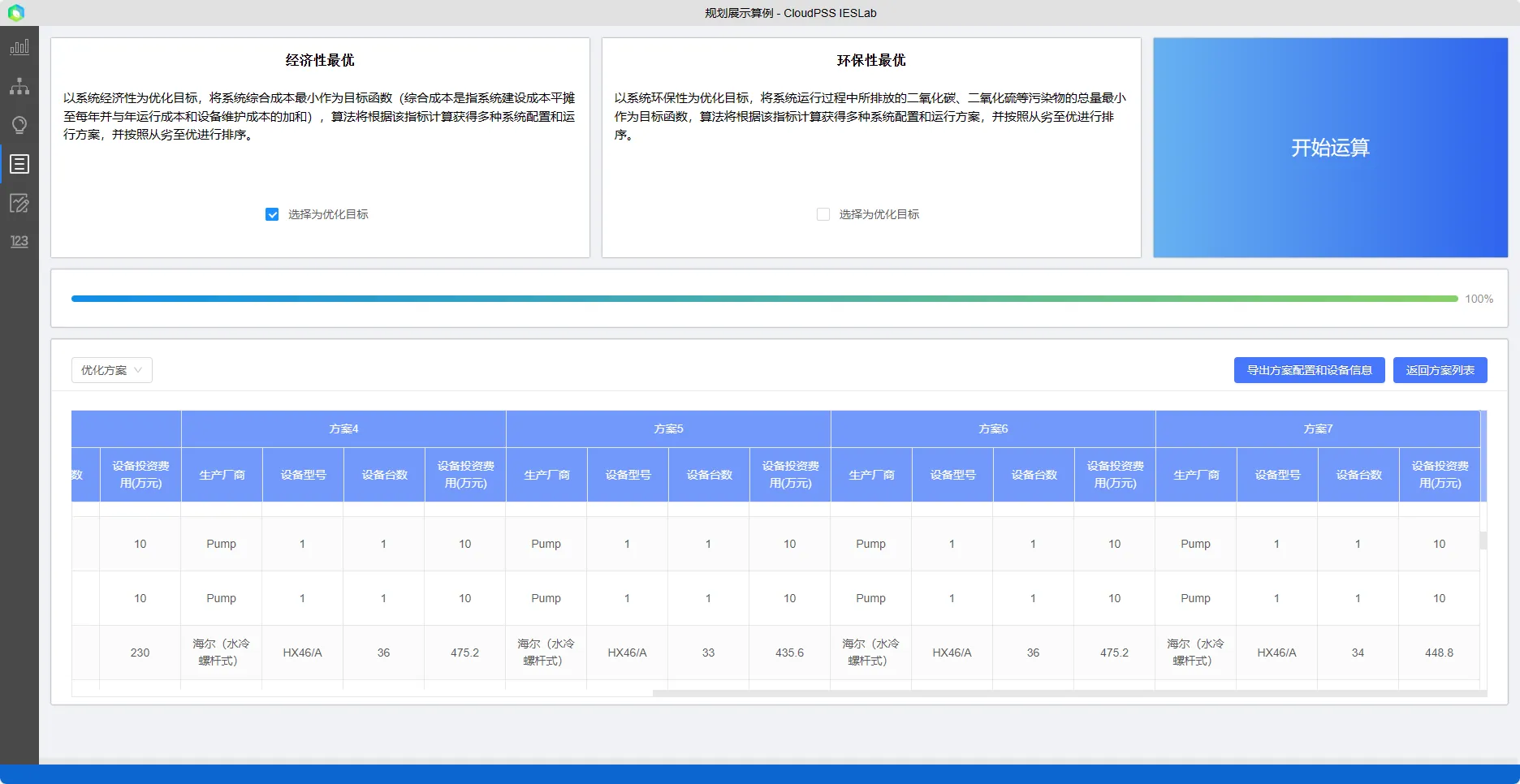Click 返回方案列表 button
1520x784 pixels.
(1440, 370)
